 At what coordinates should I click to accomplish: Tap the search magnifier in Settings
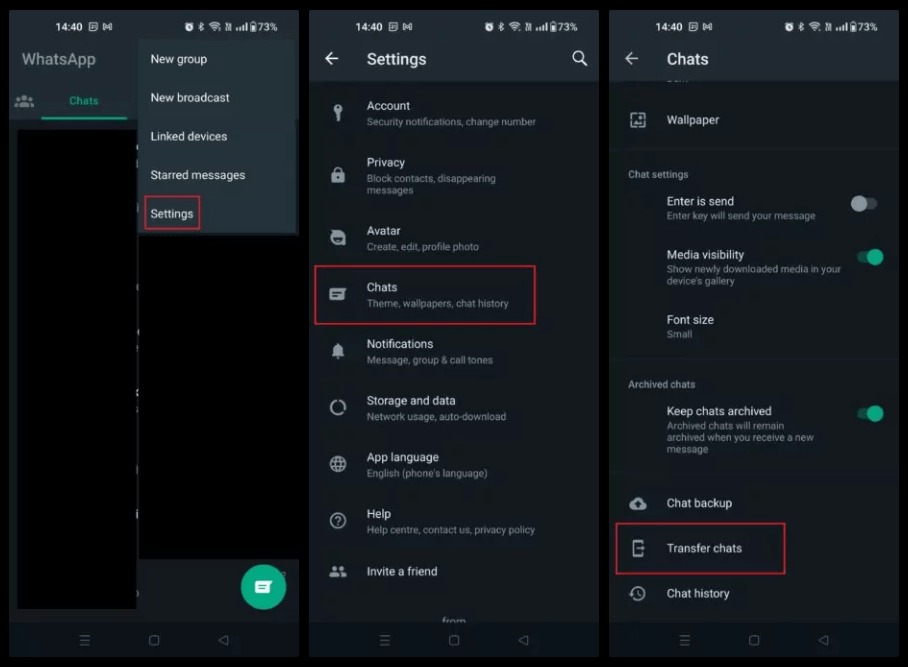(579, 59)
